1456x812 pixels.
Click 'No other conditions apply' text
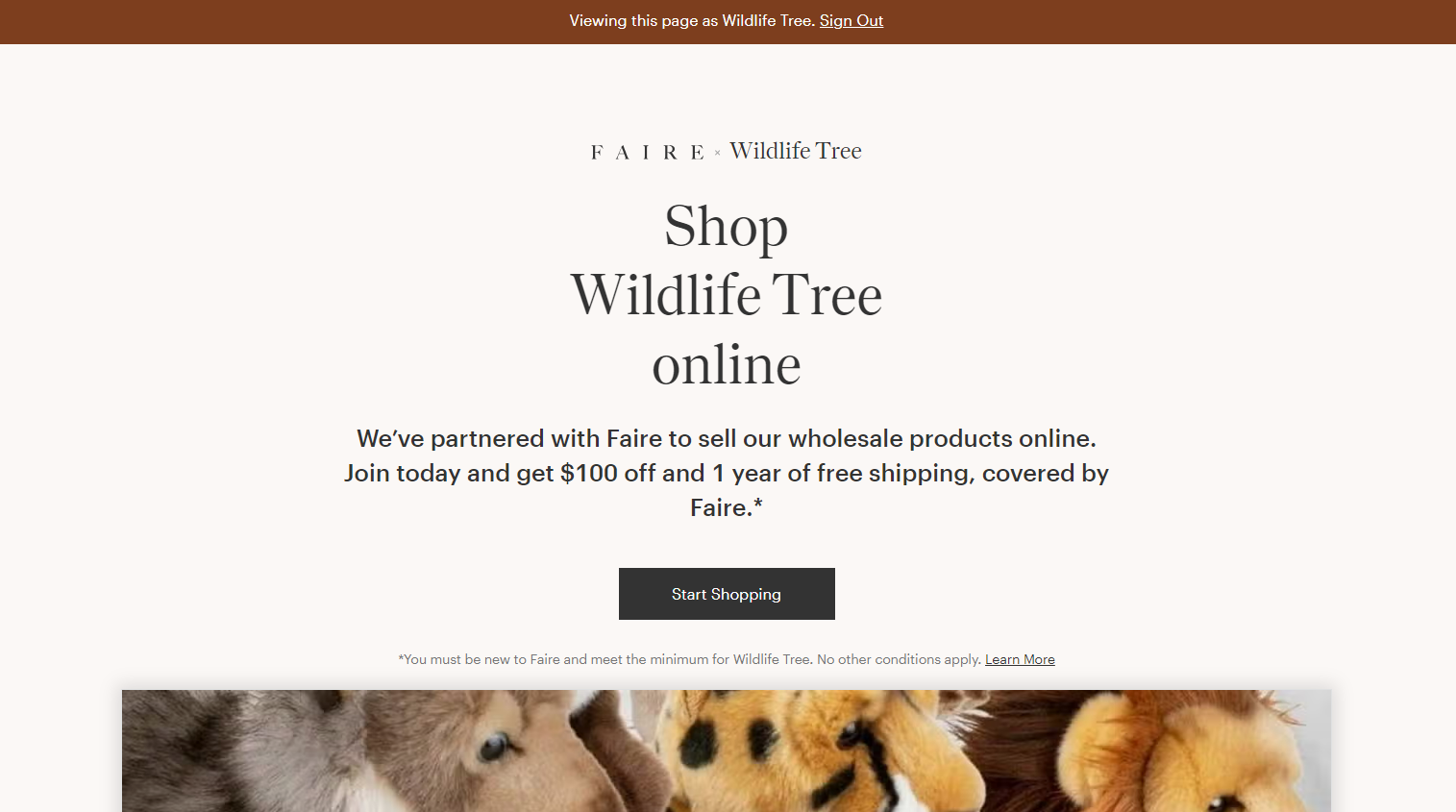(x=899, y=659)
